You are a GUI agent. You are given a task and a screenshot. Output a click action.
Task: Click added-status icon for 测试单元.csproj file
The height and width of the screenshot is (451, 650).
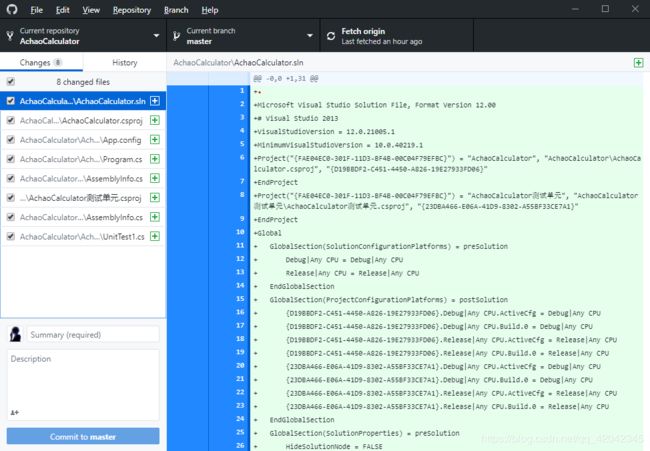point(155,198)
